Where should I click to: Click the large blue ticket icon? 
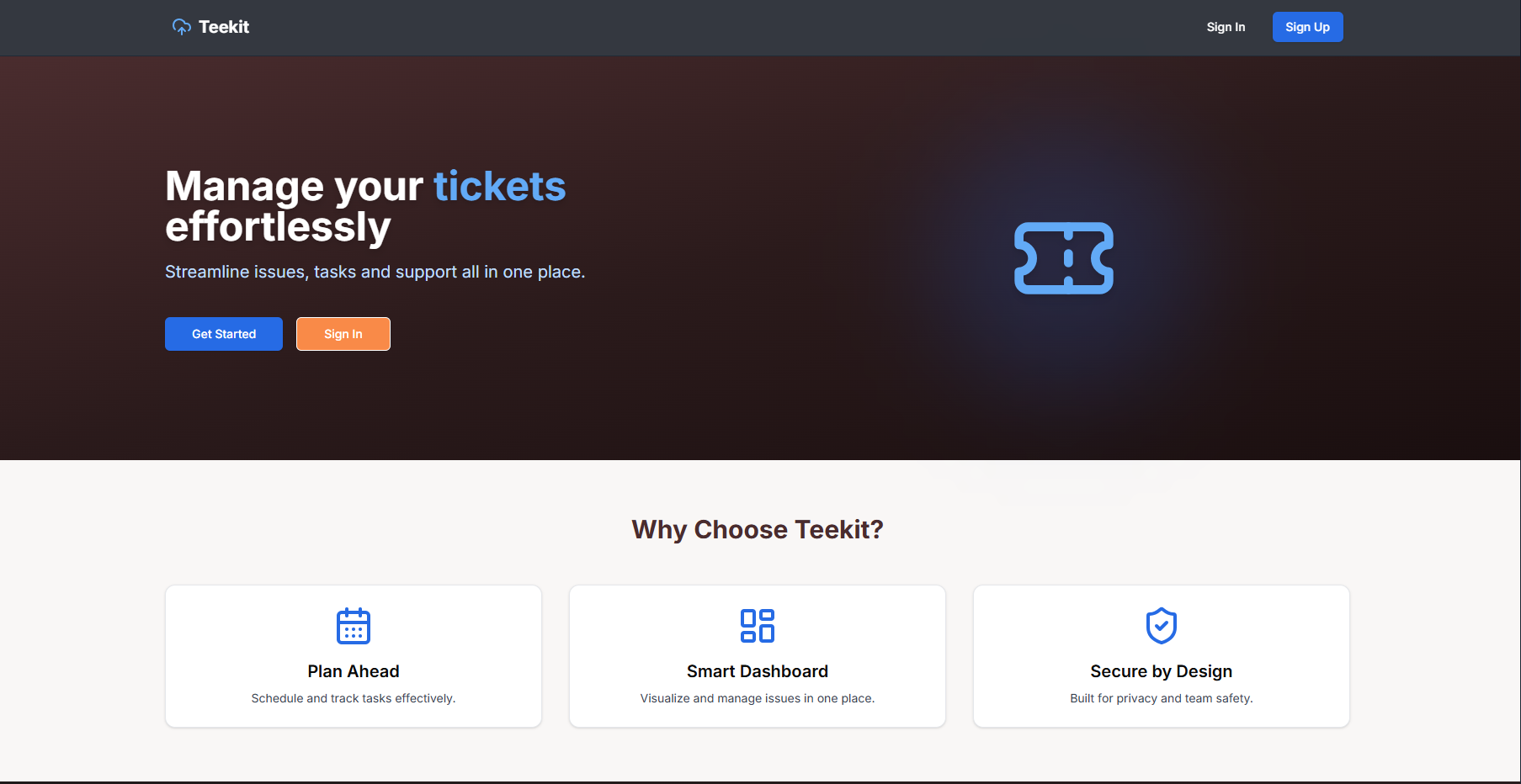(x=1063, y=259)
